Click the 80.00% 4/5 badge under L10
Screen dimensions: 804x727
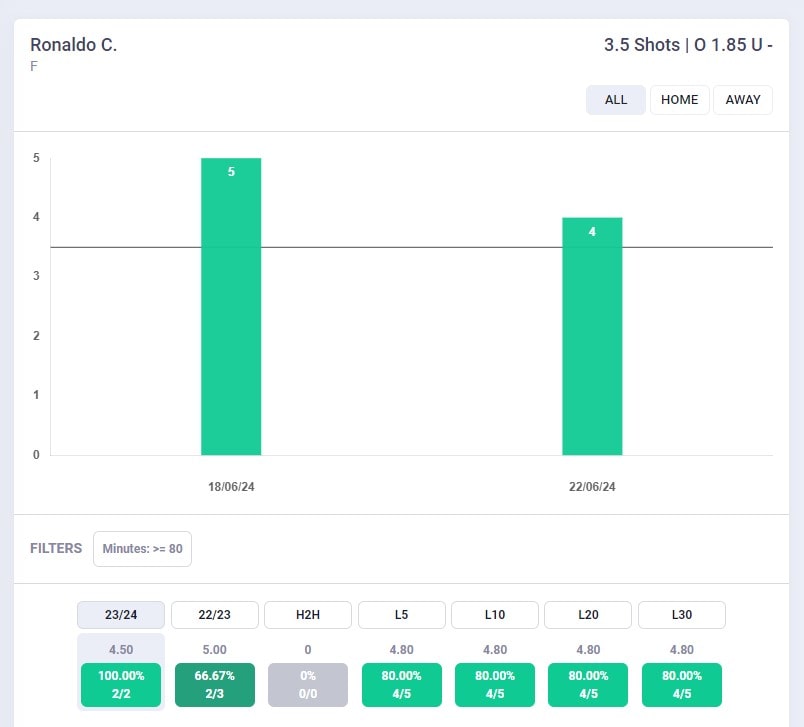click(x=495, y=685)
